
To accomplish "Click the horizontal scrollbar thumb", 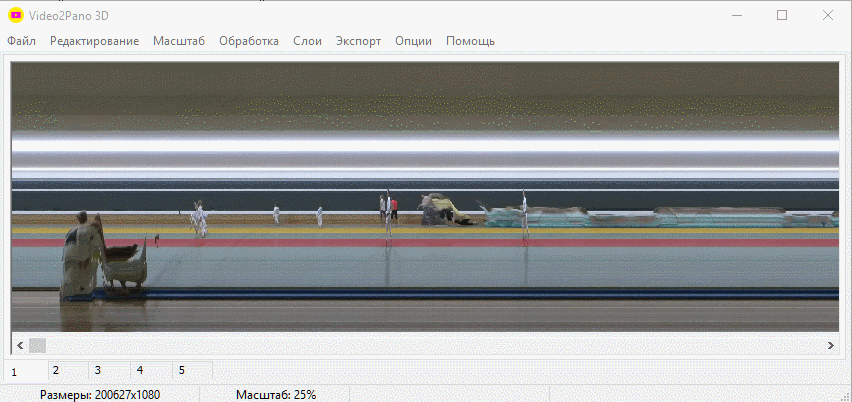I will pyautogui.click(x=37, y=345).
